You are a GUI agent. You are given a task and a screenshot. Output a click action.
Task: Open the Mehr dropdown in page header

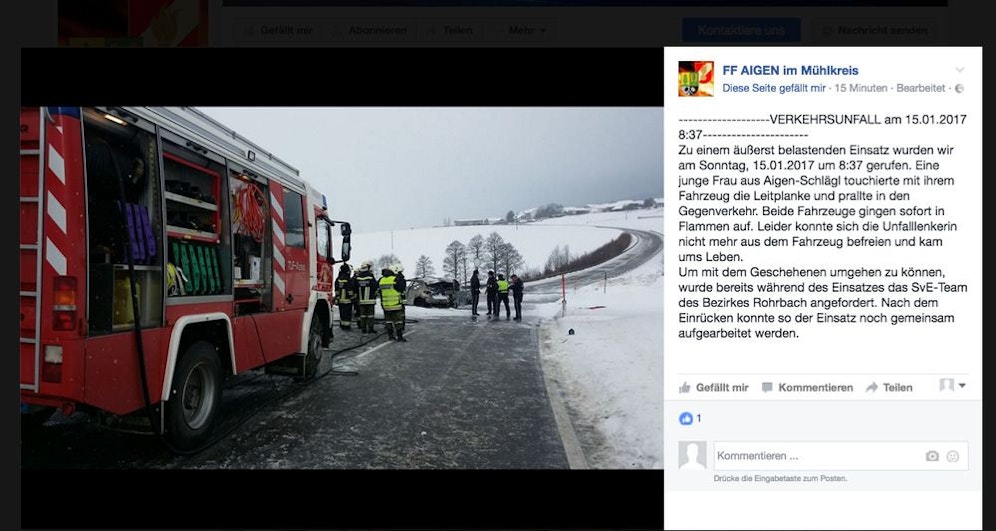(x=527, y=30)
